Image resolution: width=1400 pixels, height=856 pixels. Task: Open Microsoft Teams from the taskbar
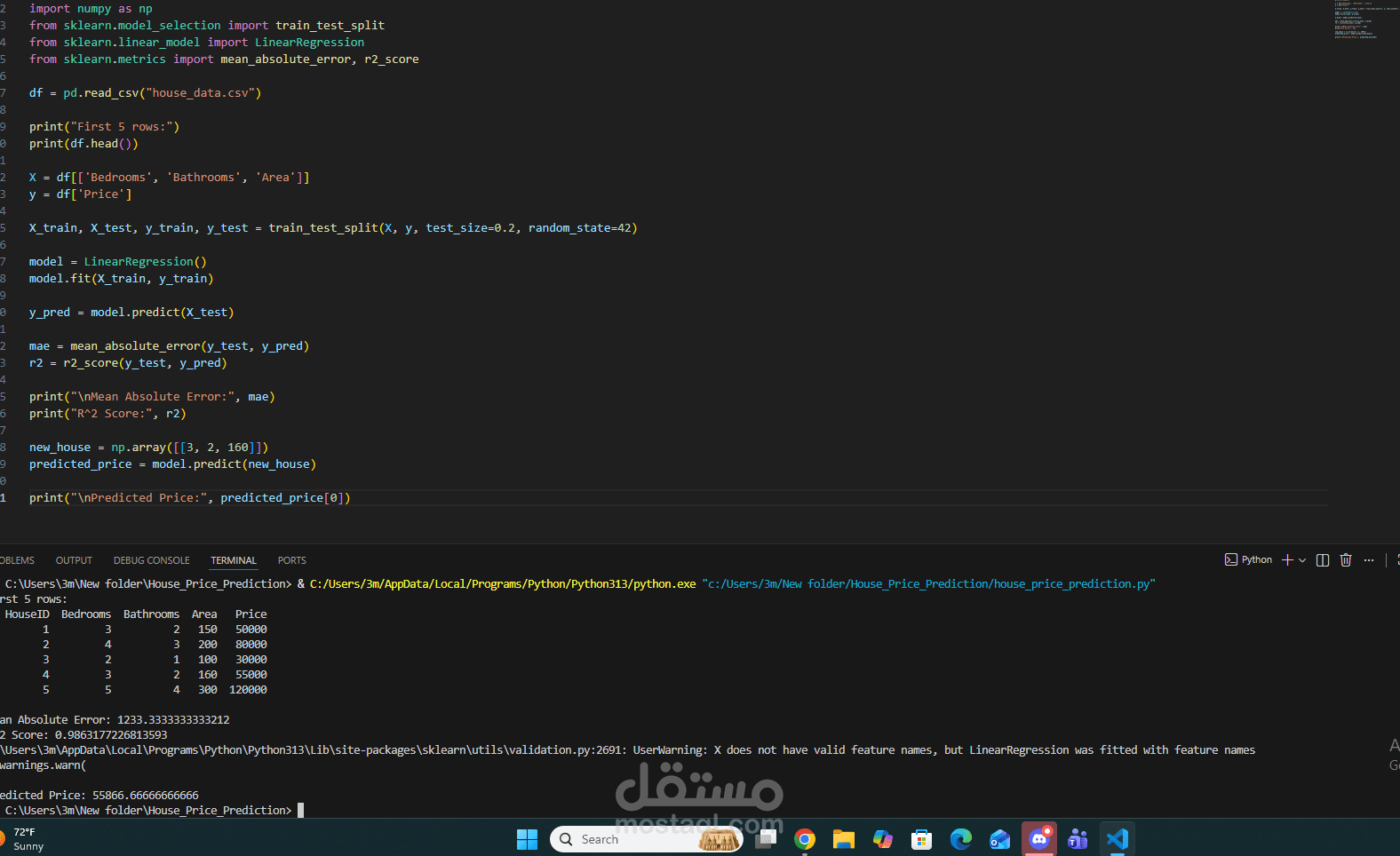[x=1078, y=839]
